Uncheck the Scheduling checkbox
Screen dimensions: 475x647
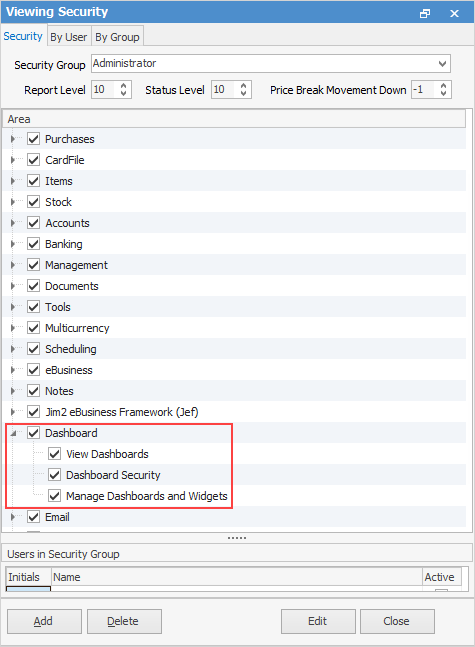[33, 349]
